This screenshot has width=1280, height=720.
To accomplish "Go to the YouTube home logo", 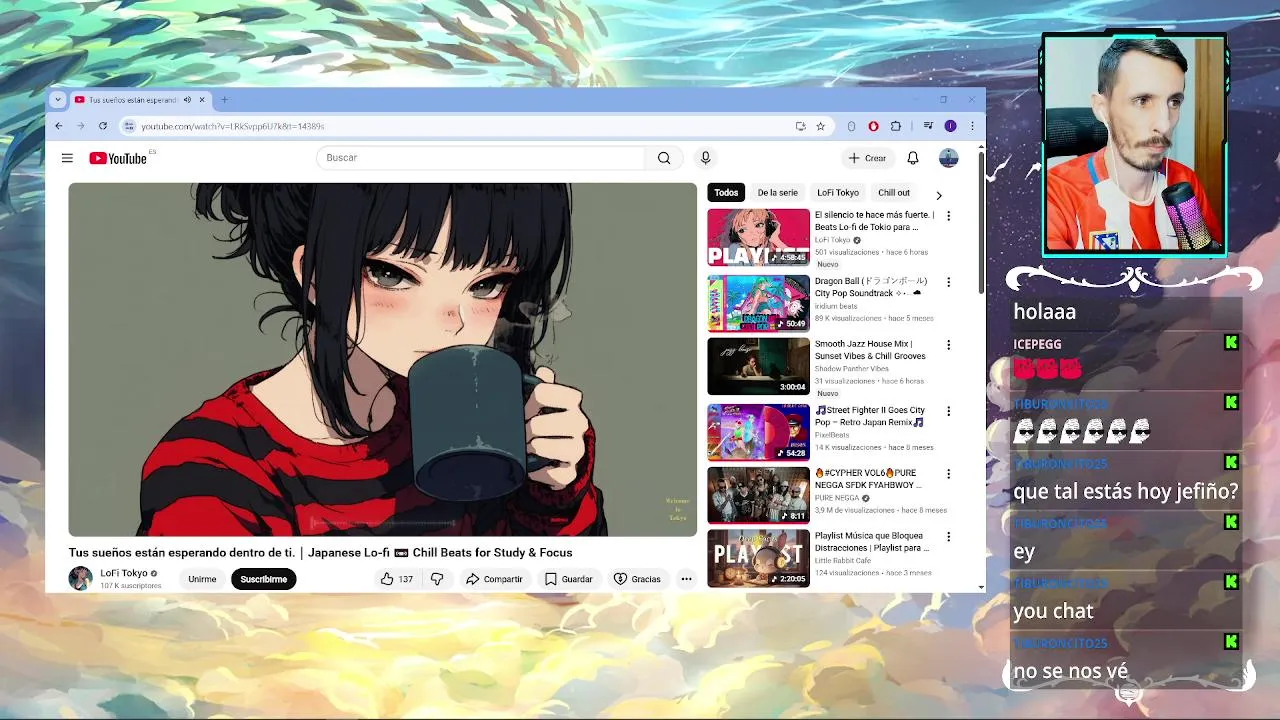I will (118, 158).
